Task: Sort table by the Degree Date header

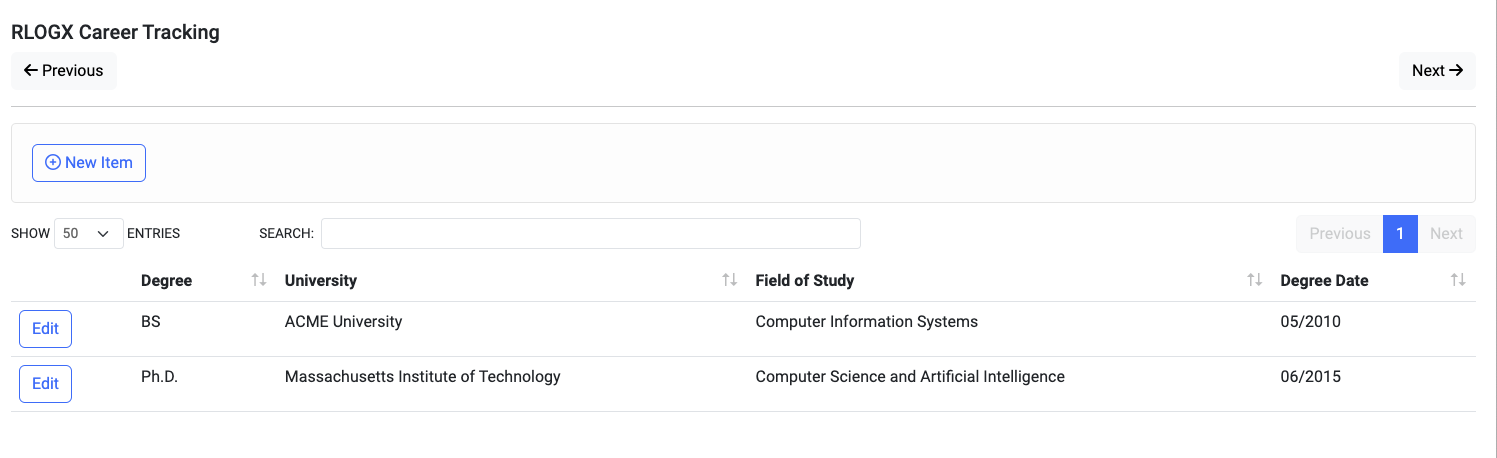Action: (x=1324, y=281)
